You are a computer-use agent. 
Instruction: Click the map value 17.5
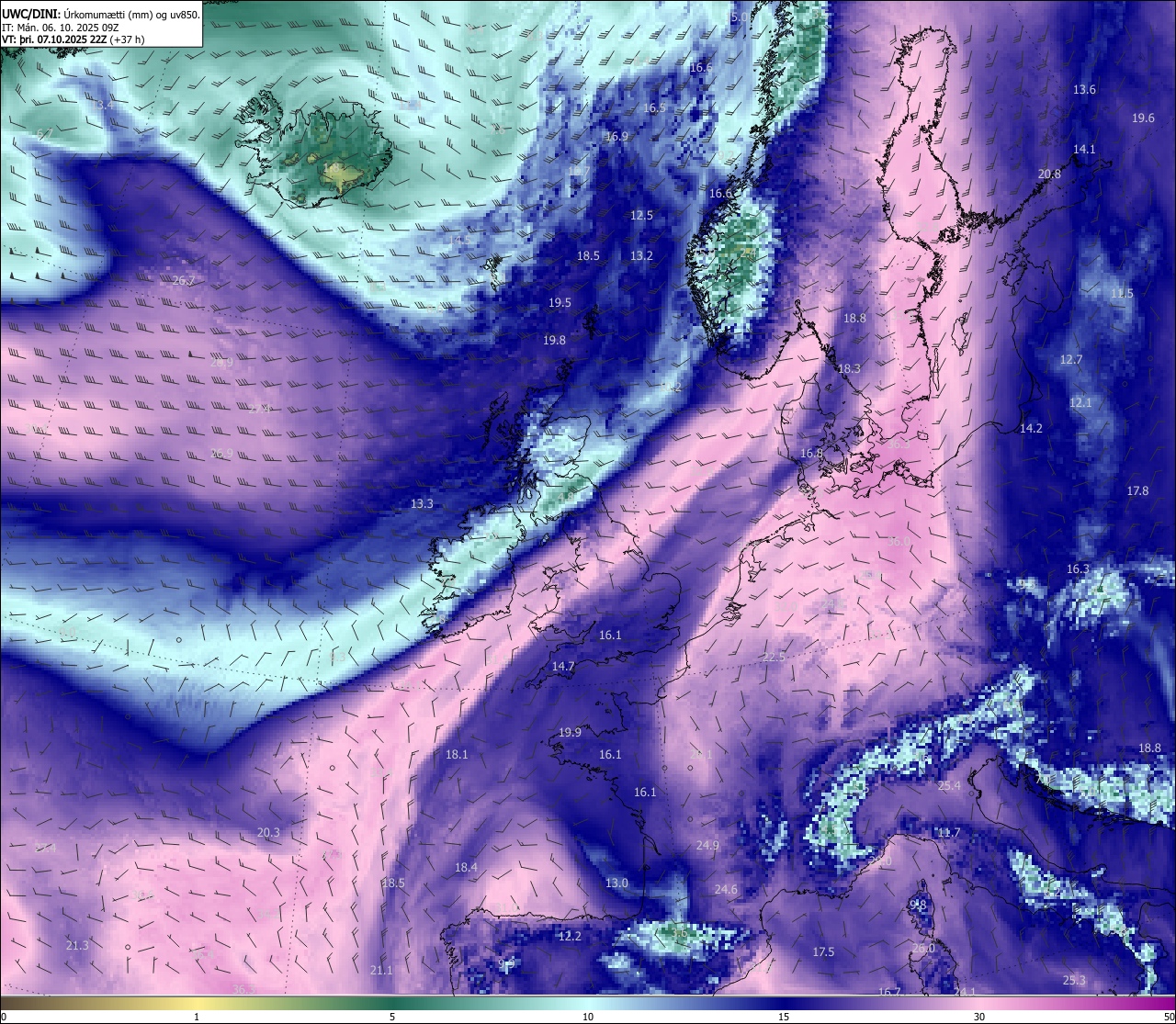click(823, 952)
